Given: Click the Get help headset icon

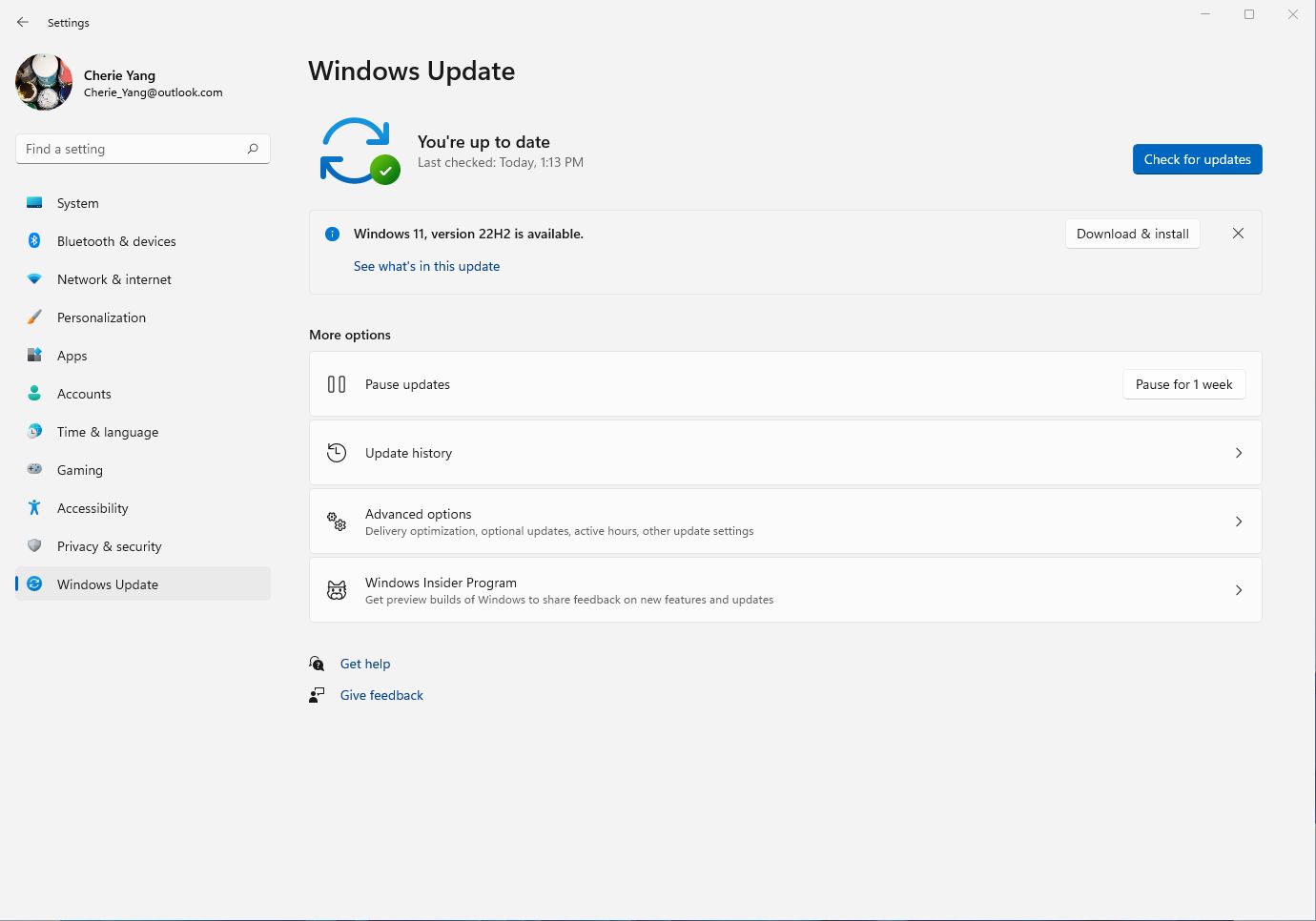Looking at the screenshot, I should coord(317,663).
